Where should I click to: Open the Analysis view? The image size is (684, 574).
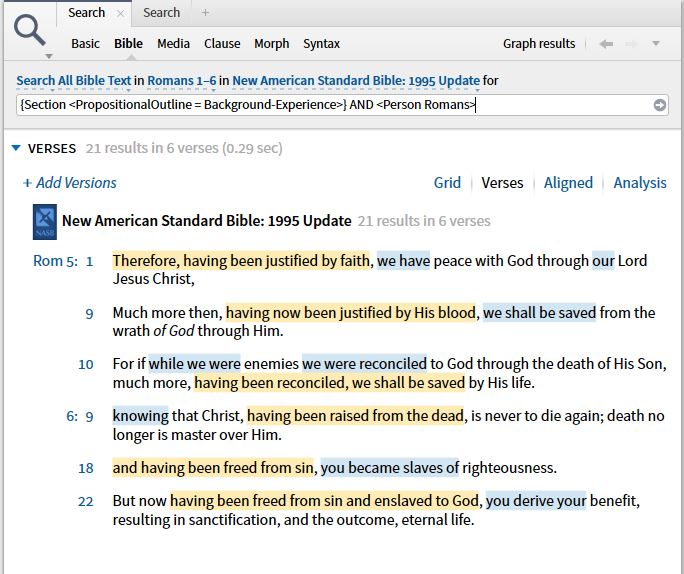tap(640, 183)
